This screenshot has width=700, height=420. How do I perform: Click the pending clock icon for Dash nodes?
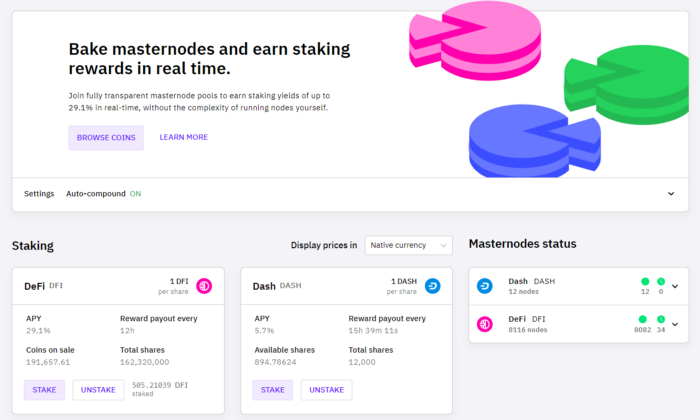tap(661, 281)
